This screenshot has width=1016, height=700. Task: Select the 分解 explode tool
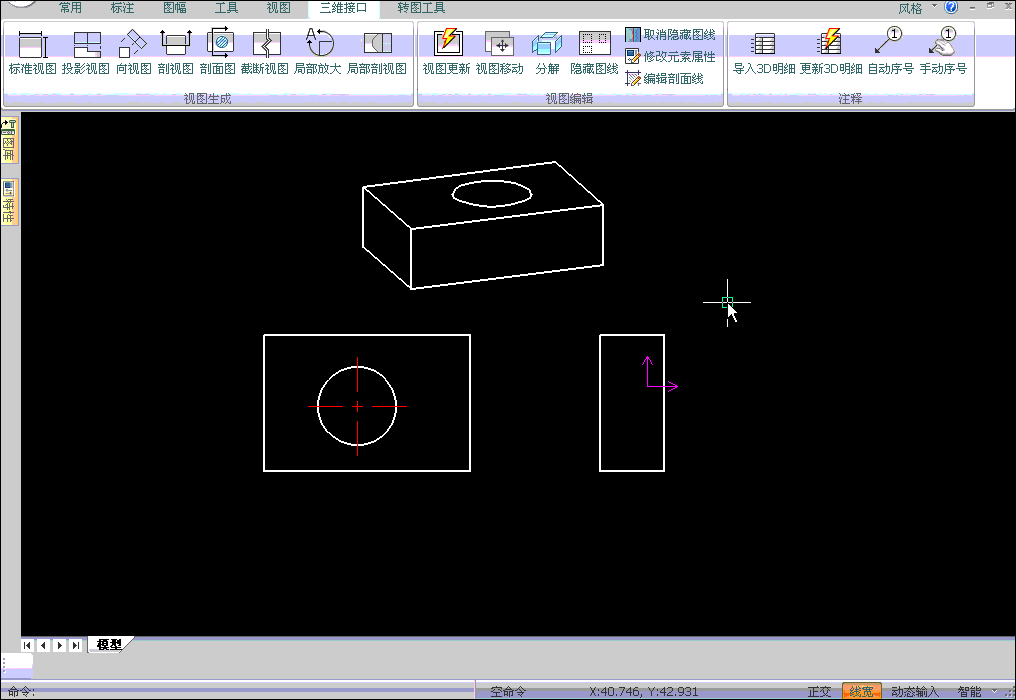point(548,52)
